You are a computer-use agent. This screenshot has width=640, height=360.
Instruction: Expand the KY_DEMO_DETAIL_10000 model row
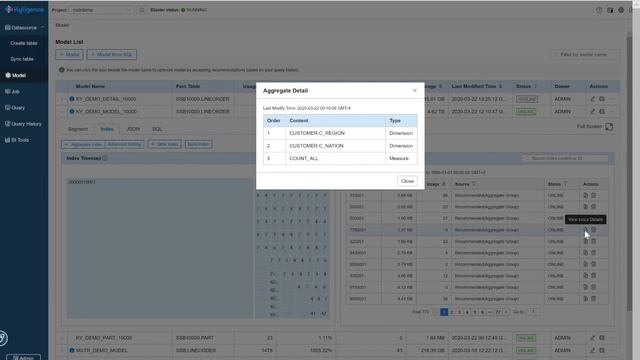(x=62, y=99)
